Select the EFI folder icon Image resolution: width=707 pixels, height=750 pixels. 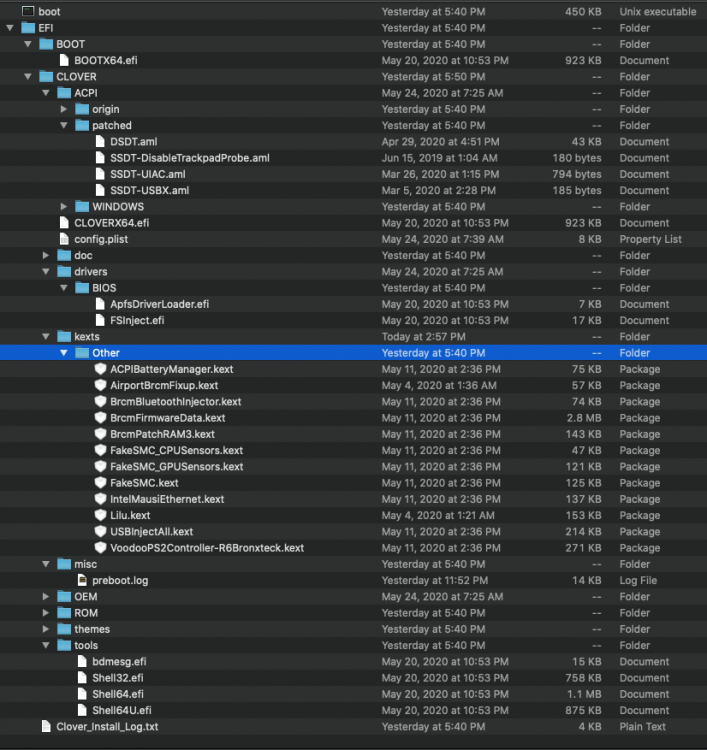28,28
